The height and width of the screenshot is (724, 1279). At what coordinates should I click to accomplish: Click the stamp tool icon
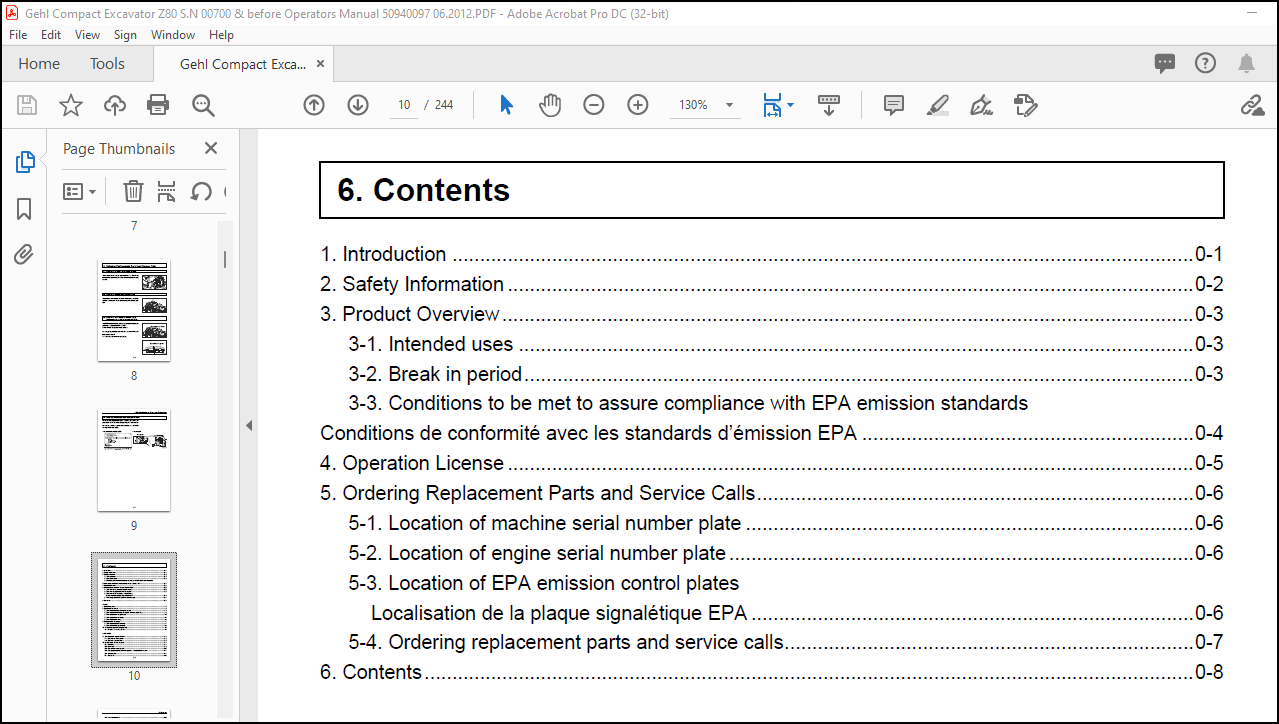(x=1025, y=105)
